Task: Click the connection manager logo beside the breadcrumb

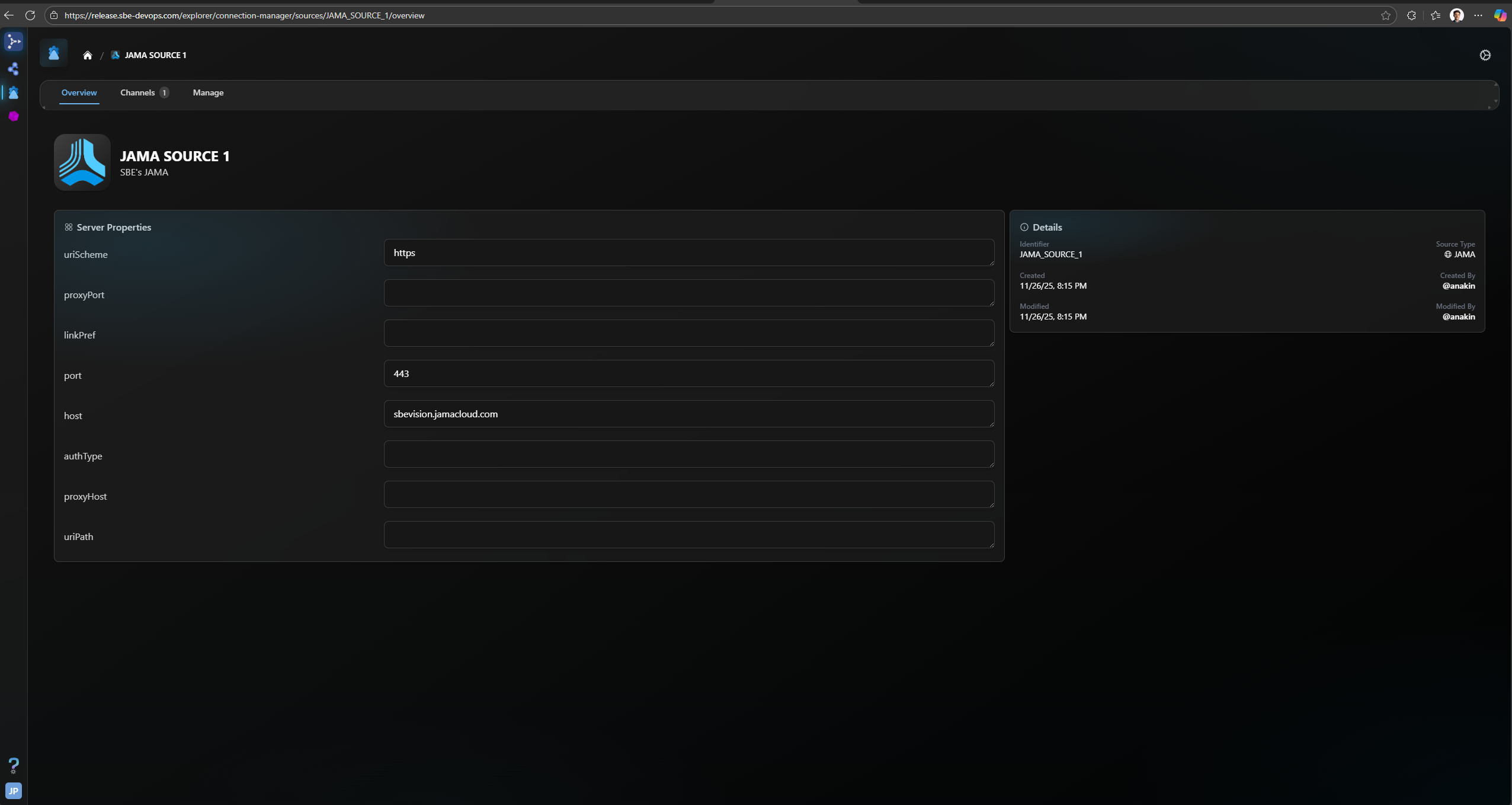Action: click(54, 53)
